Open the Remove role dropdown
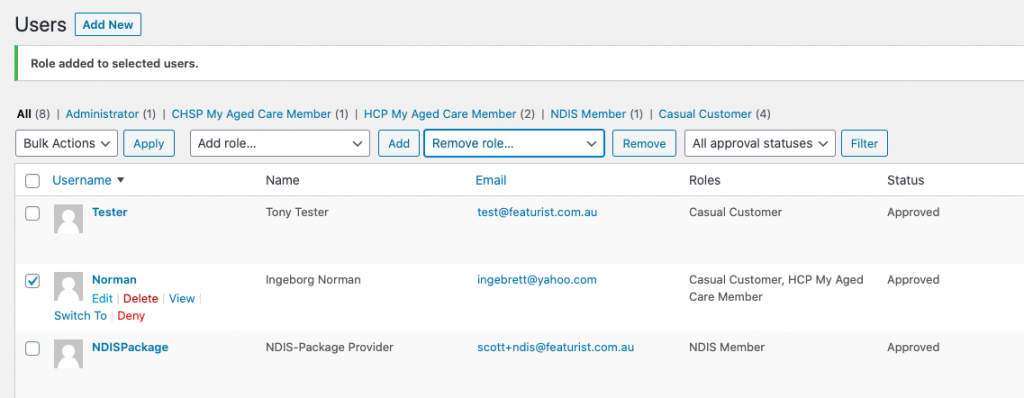The width and height of the screenshot is (1024, 398). click(x=514, y=144)
